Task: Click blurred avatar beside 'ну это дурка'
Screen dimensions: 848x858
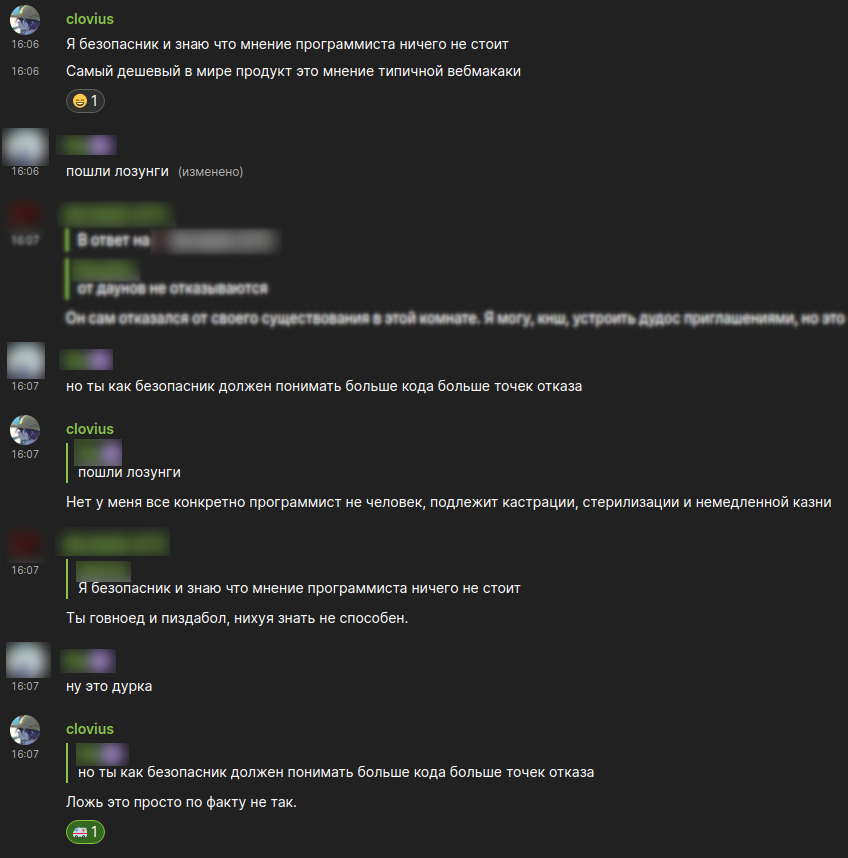Action: tap(28, 660)
